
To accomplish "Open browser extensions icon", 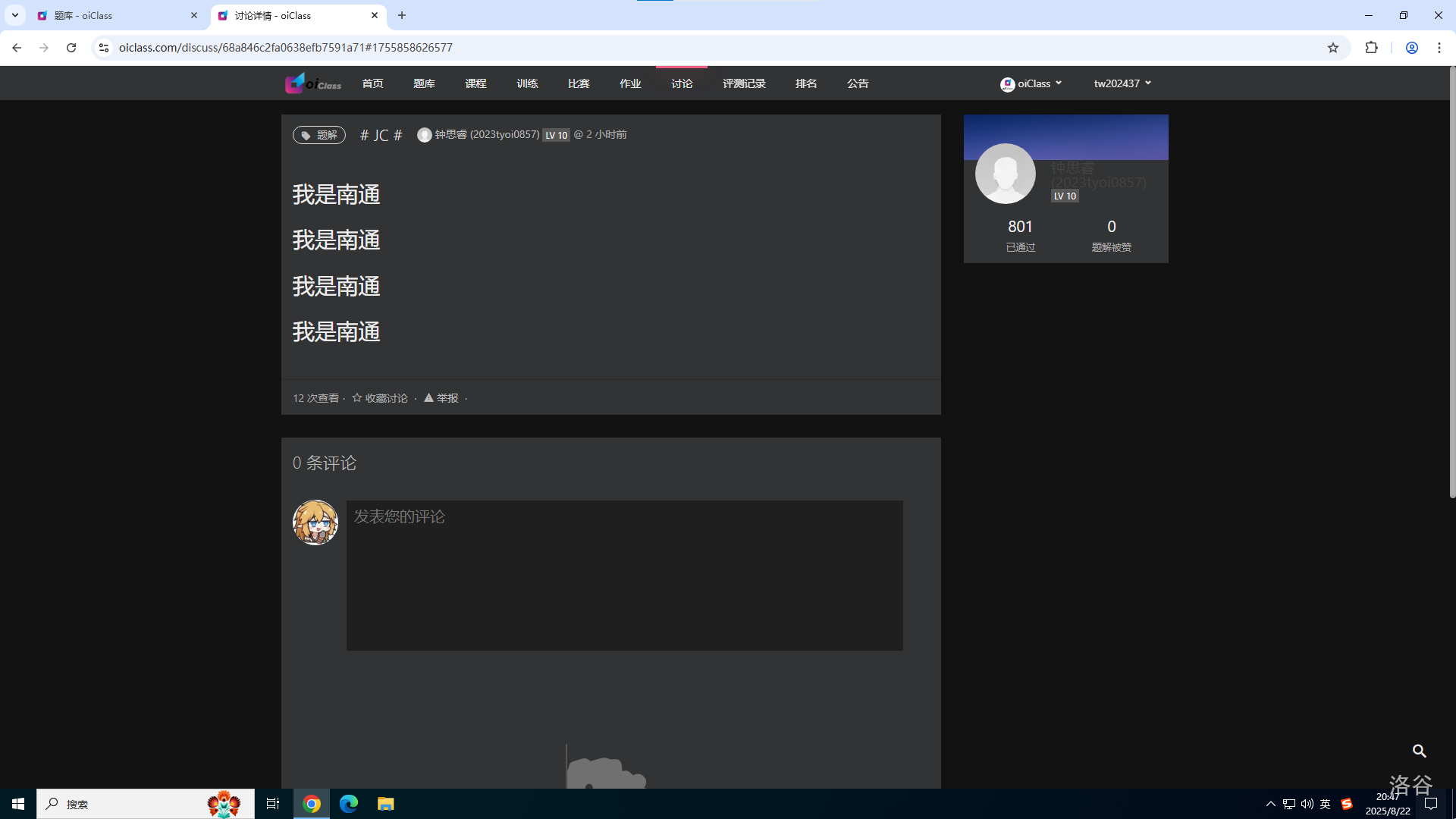I will click(1373, 47).
